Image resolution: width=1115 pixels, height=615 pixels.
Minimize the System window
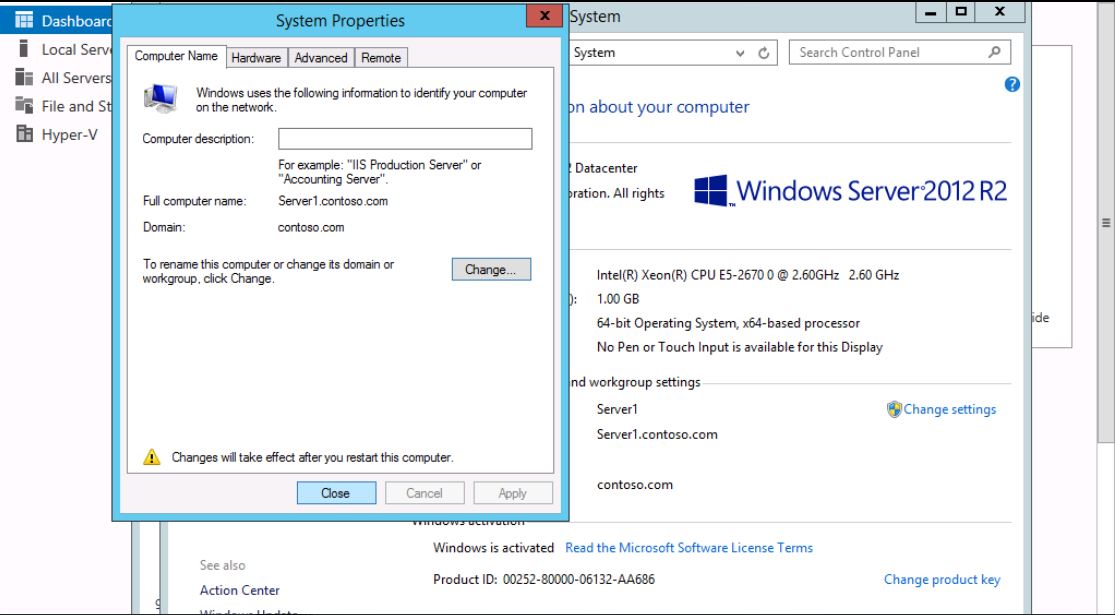931,12
